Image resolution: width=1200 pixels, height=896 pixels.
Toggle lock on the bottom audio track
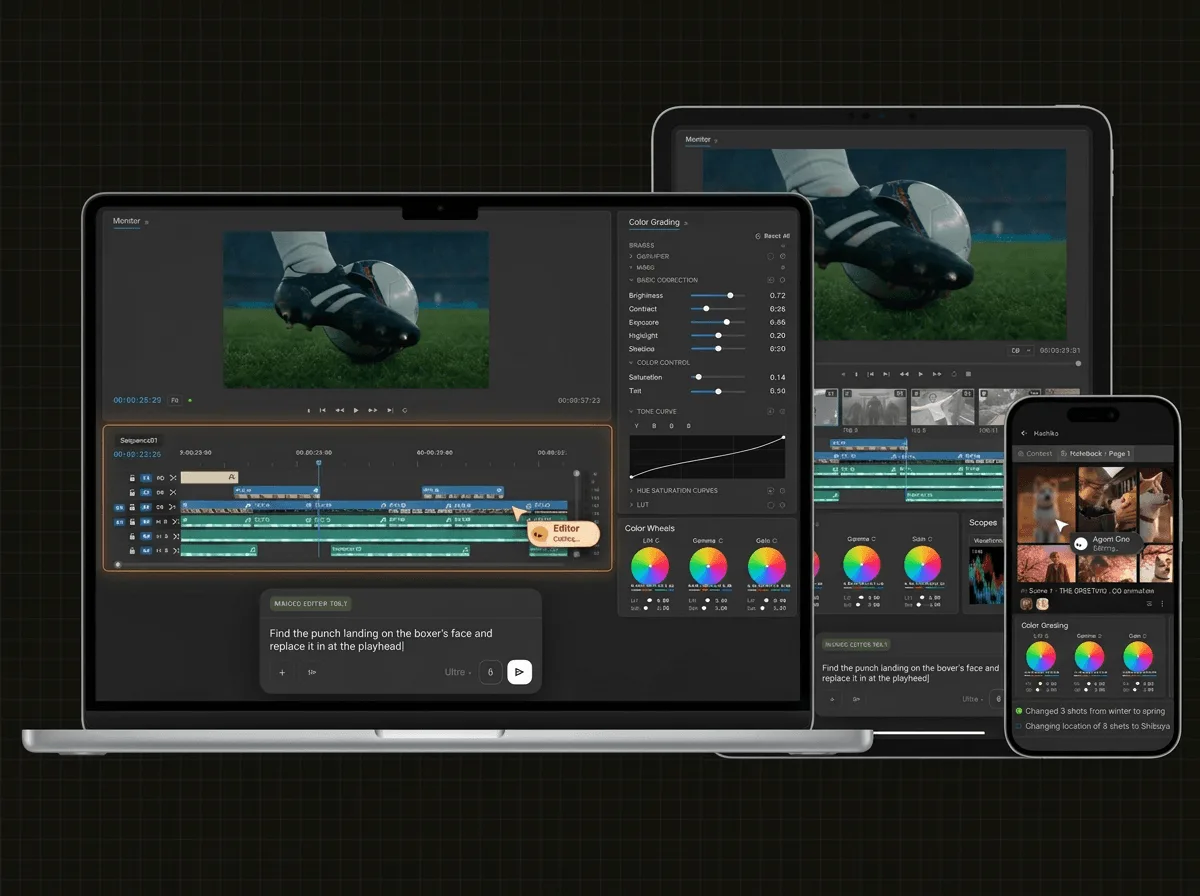point(132,550)
